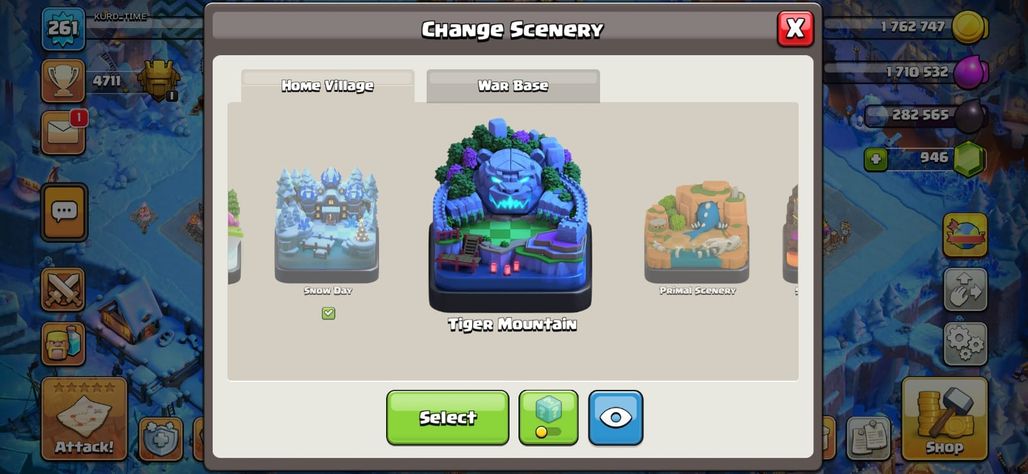Click the level 261 experience badge

(64, 28)
